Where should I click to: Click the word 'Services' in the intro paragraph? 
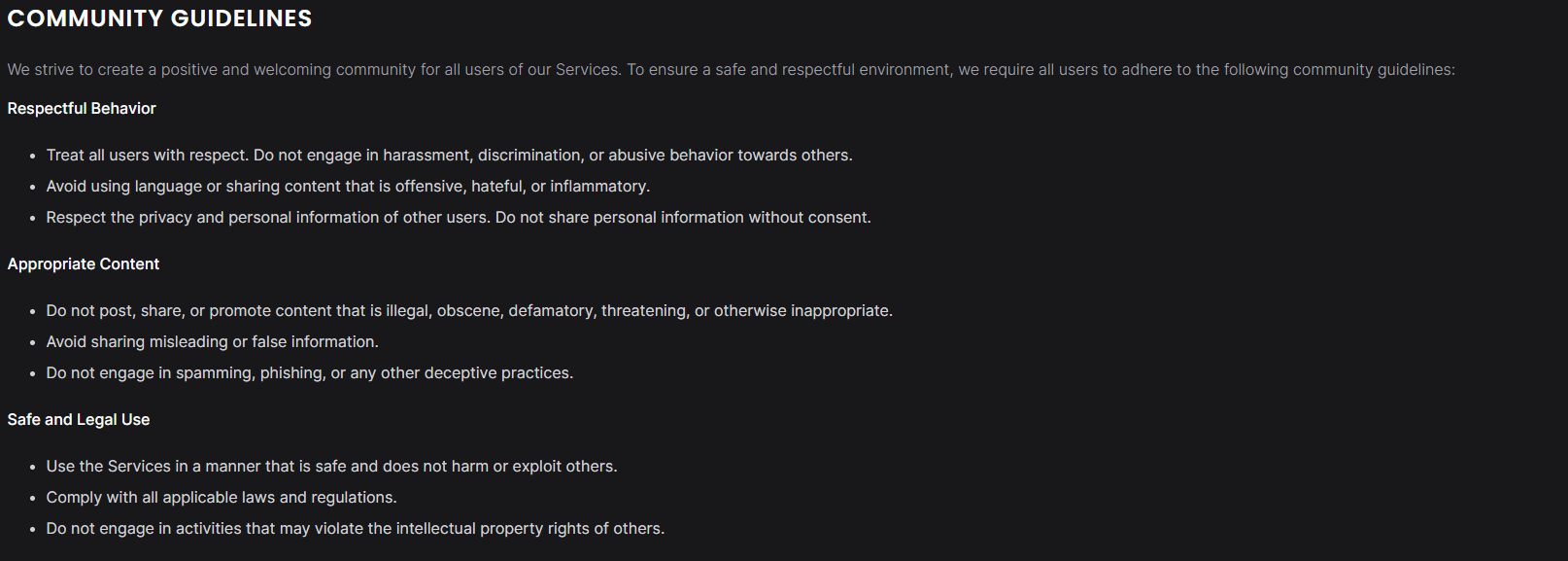588,70
